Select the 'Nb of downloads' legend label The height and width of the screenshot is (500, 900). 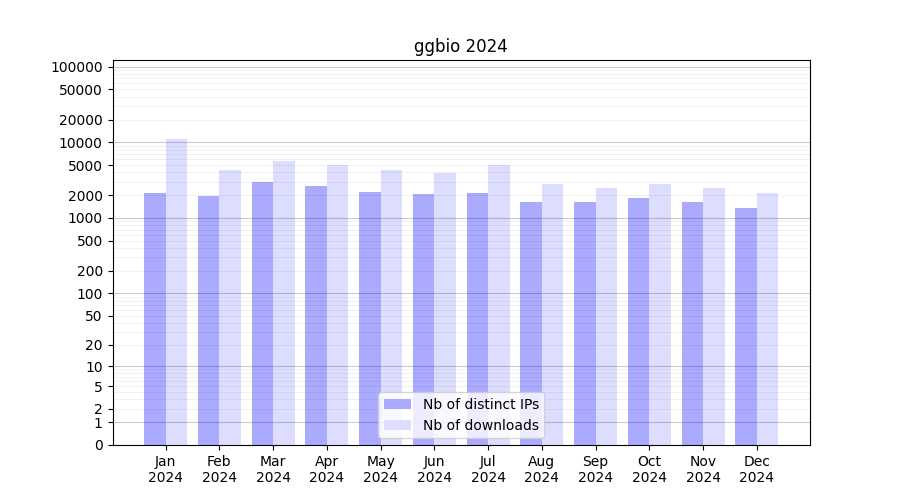coord(480,425)
